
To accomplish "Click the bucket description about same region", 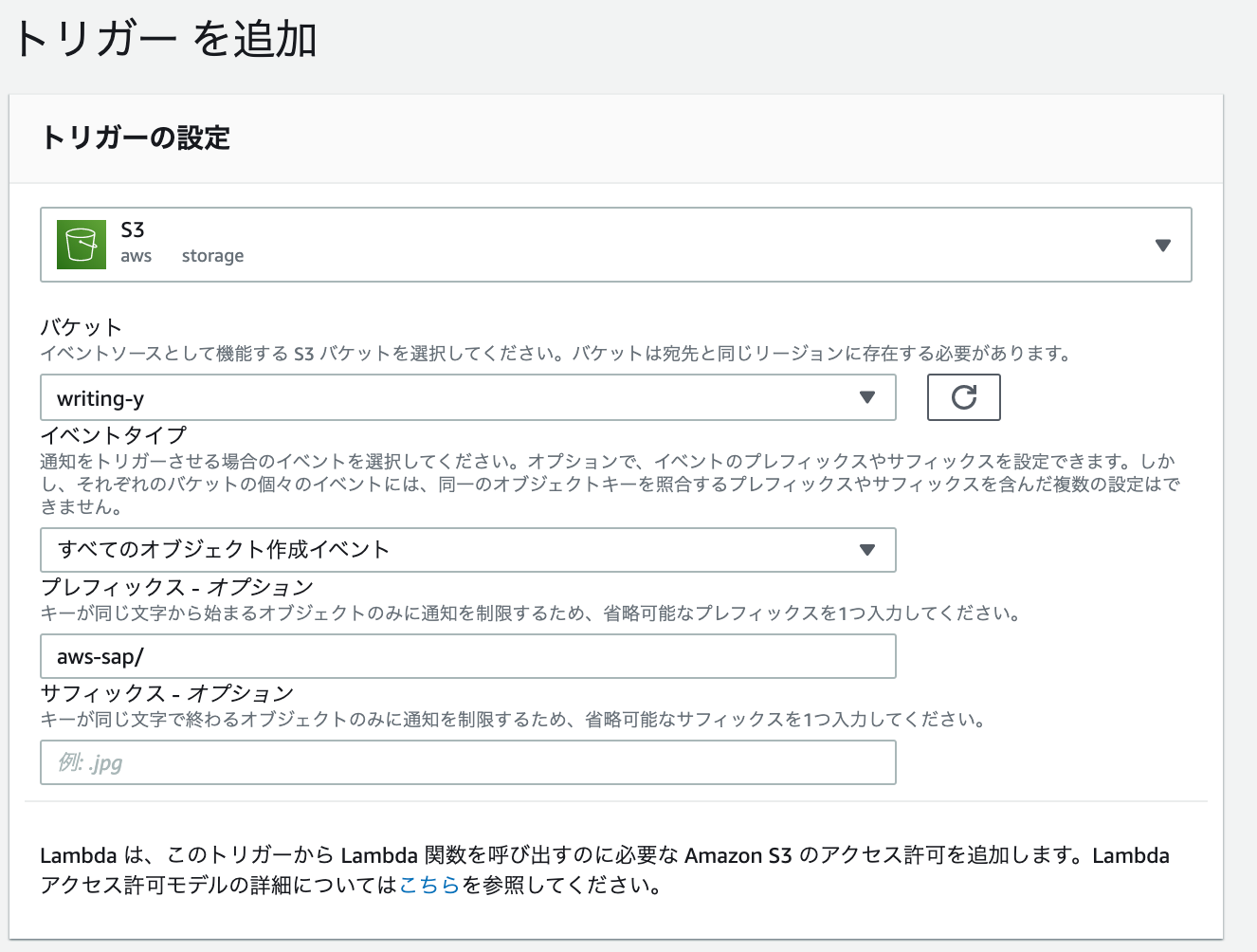I will pos(556,354).
